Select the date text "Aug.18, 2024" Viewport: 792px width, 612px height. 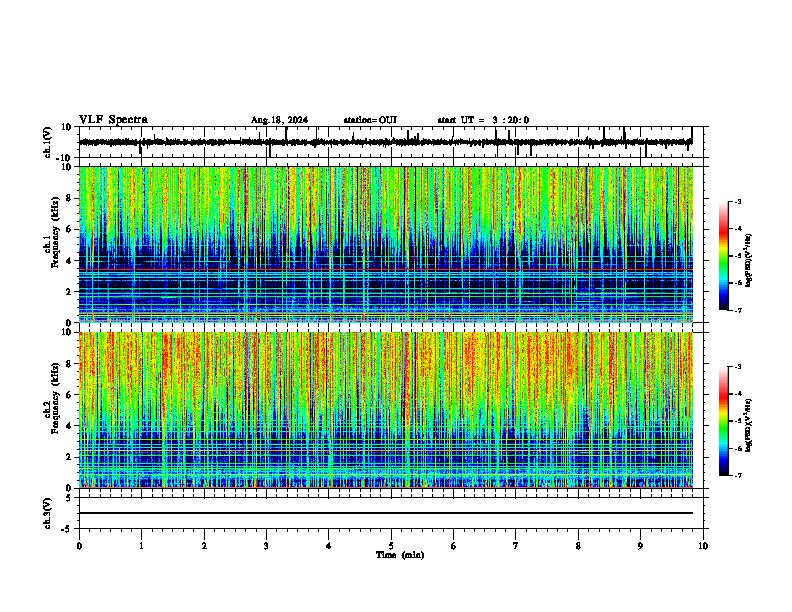279,120
